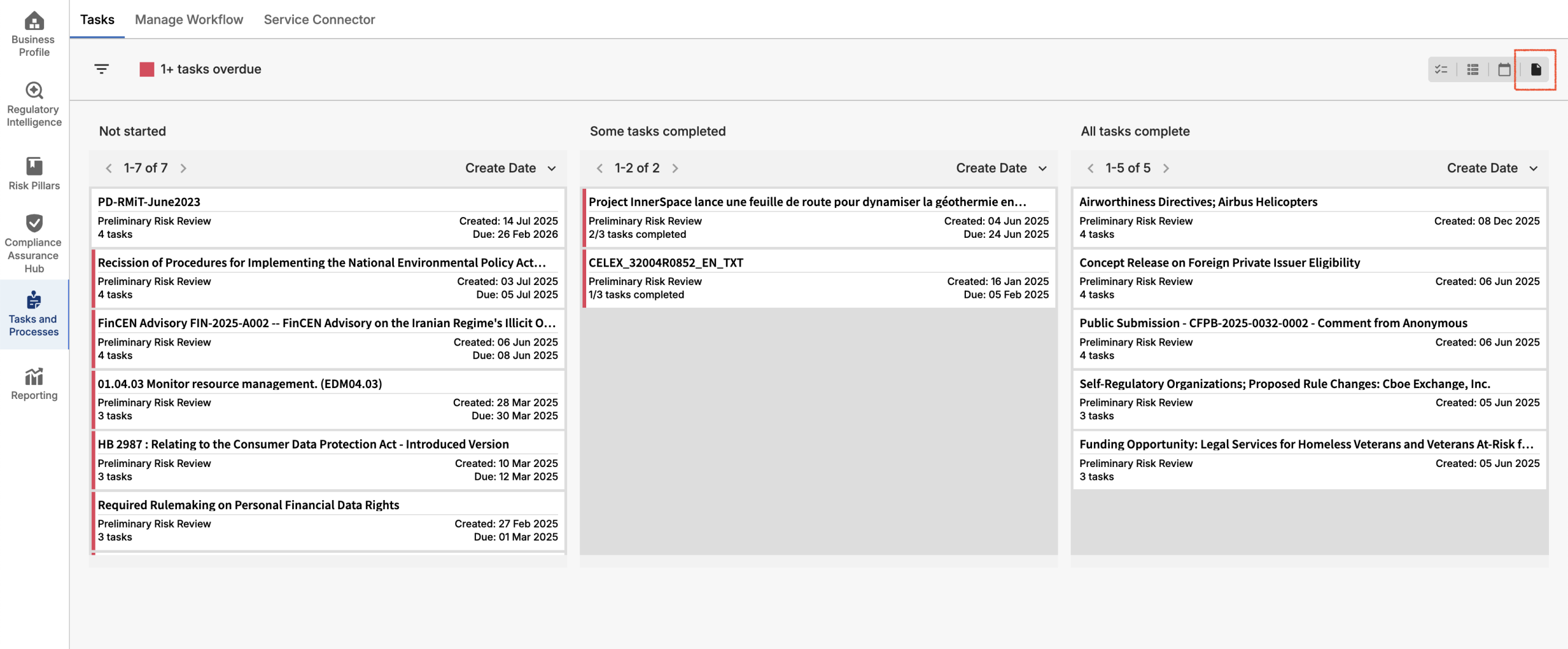Go to Risk Pillars section
Viewport: 1568px width, 649px height.
tap(34, 174)
